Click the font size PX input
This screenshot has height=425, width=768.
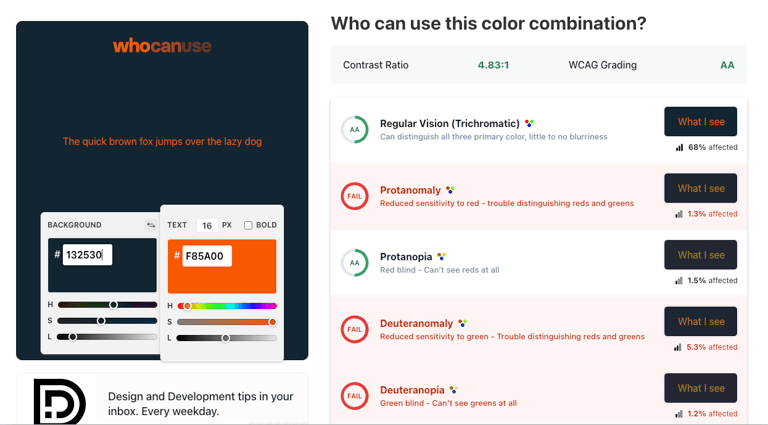point(207,226)
